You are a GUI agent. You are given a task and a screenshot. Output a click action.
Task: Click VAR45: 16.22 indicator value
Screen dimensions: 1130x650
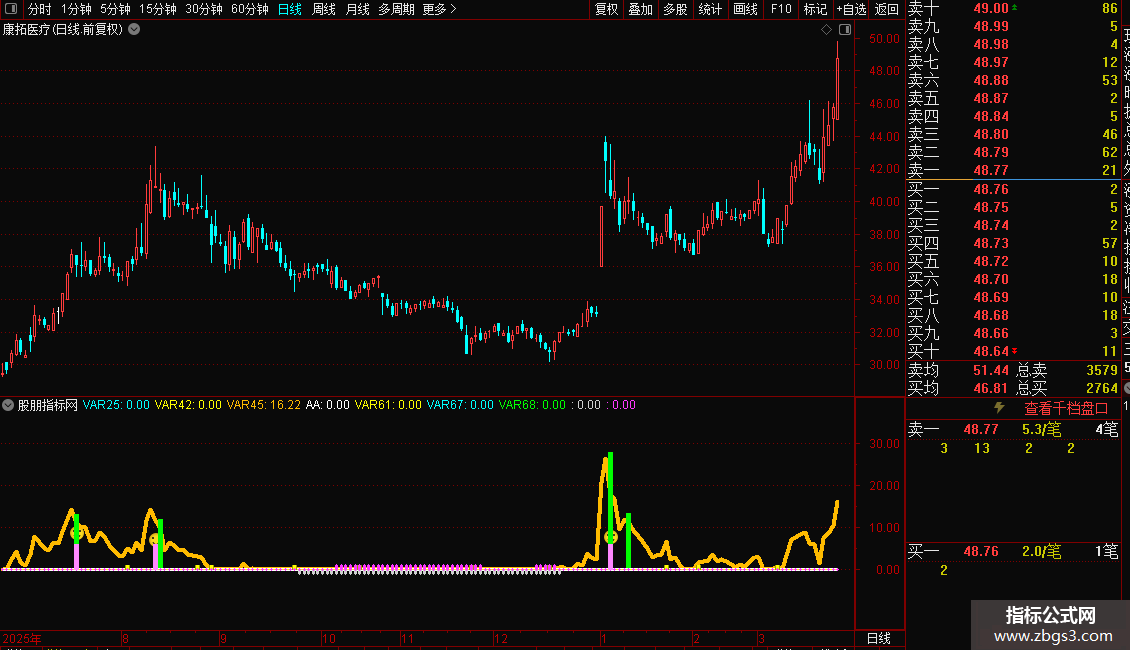pos(264,405)
